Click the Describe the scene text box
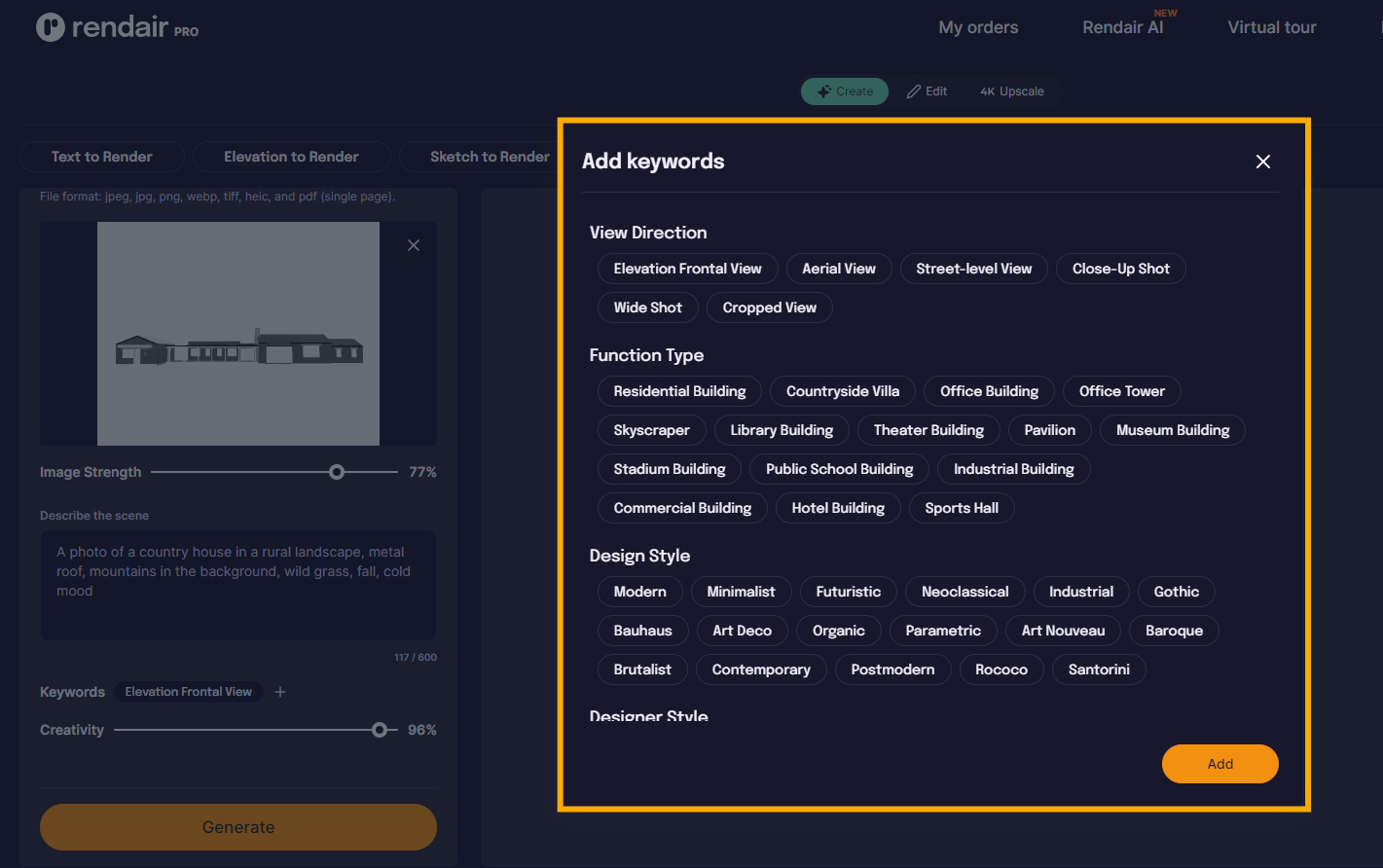1383x868 pixels. (x=237, y=584)
